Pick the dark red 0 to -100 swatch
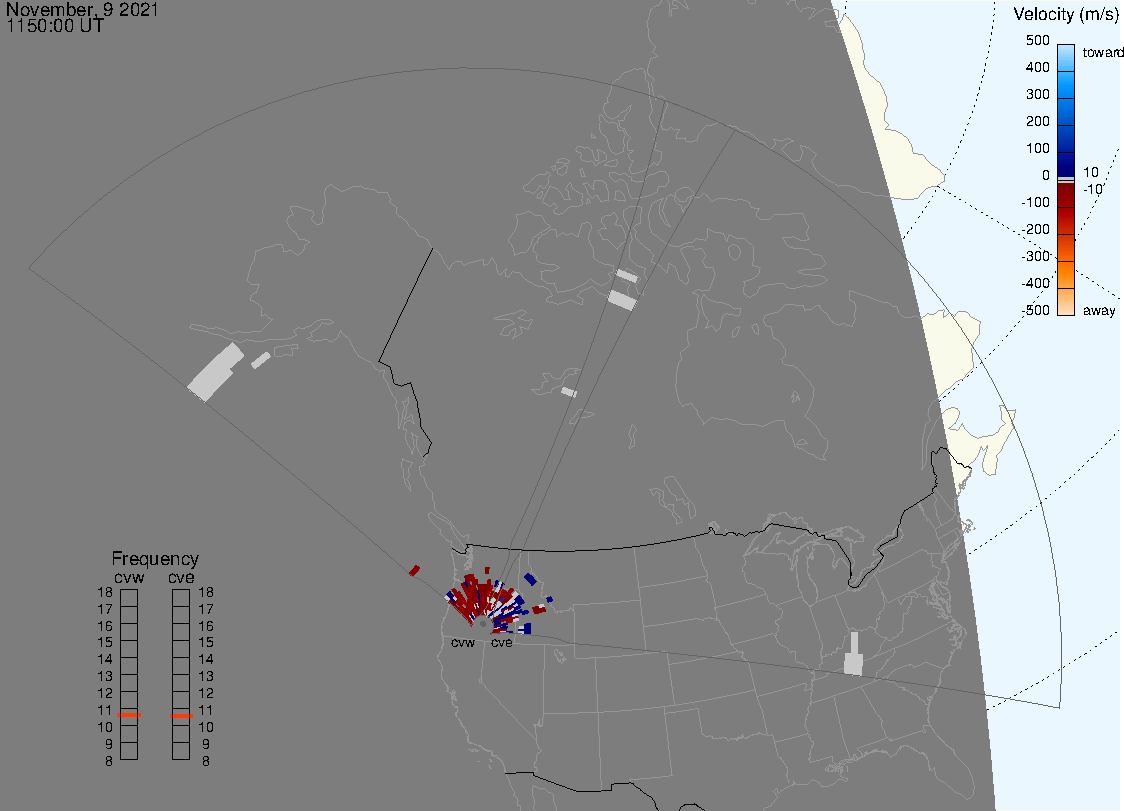This screenshot has width=1124, height=811. point(1066,195)
